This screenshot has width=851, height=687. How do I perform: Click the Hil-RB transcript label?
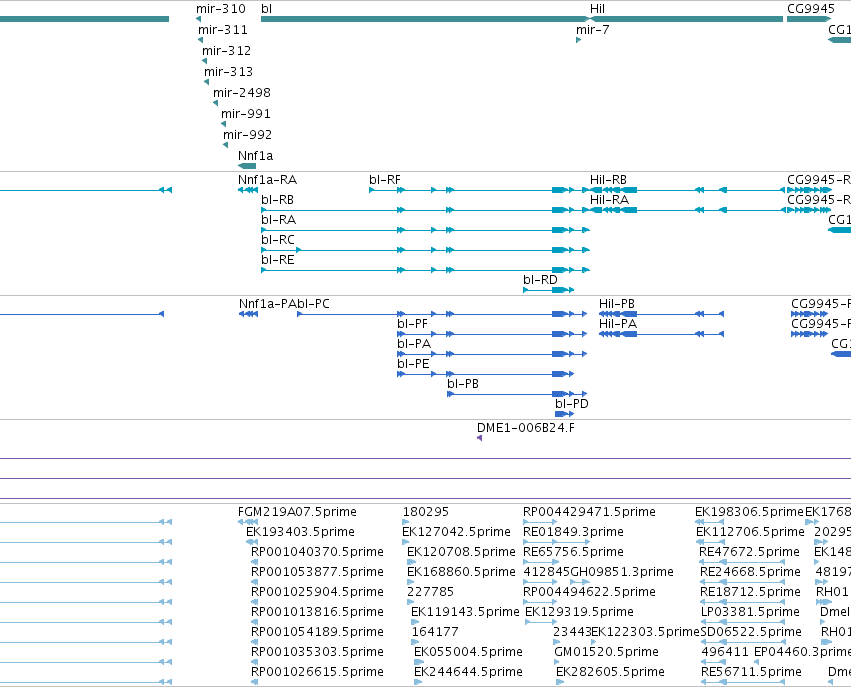[608, 180]
